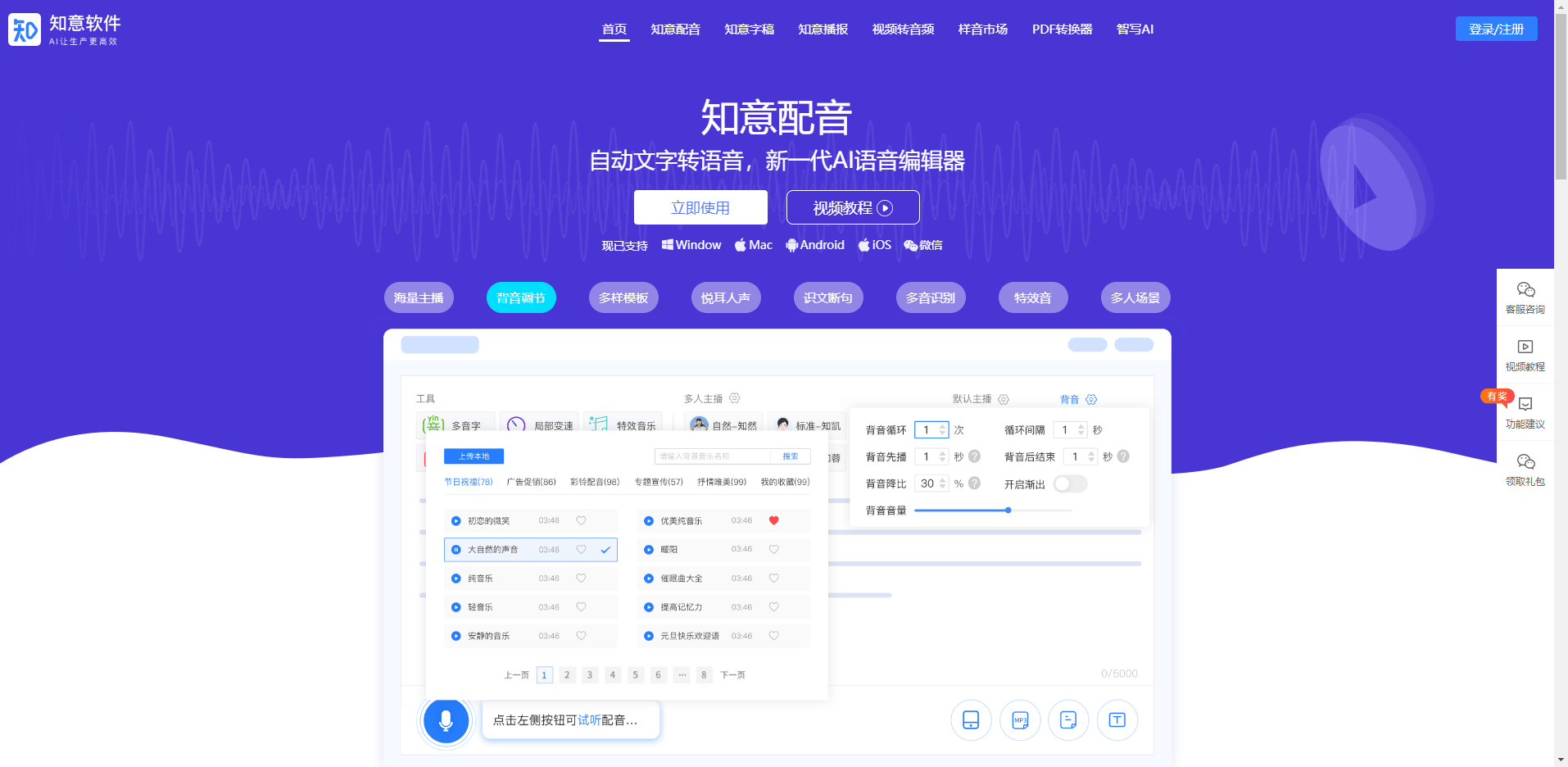Screen dimensions: 1568x767
Task: Click the background music name search field
Action: [713, 456]
